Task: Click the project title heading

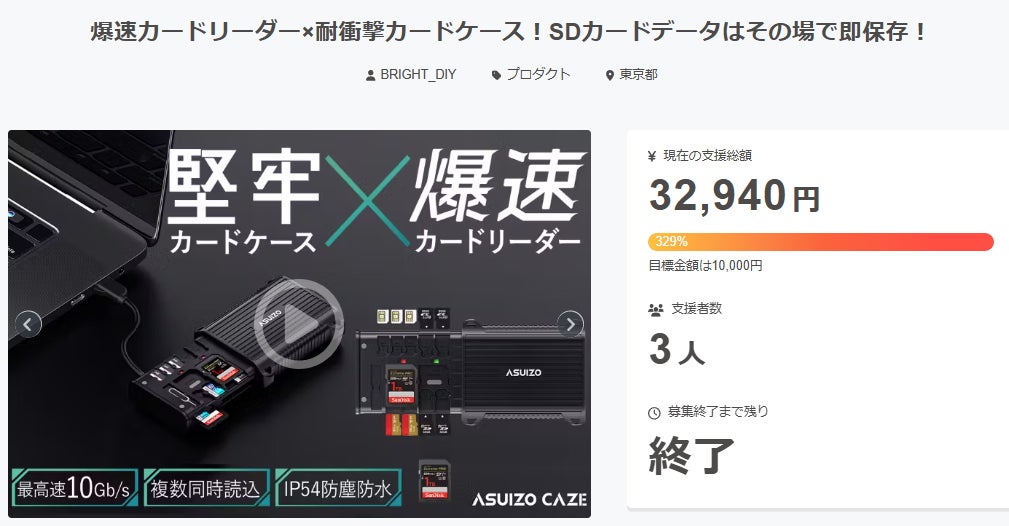Action: [x=508, y=32]
